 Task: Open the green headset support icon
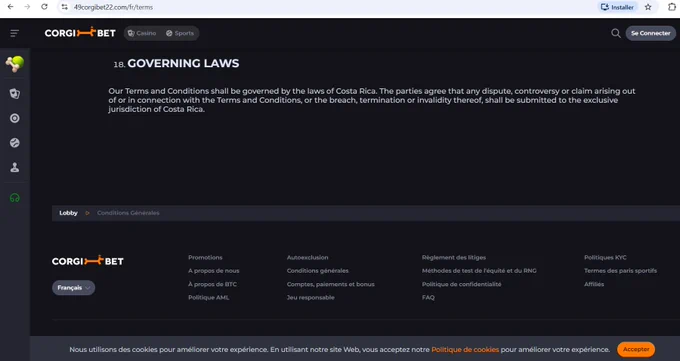(15, 198)
